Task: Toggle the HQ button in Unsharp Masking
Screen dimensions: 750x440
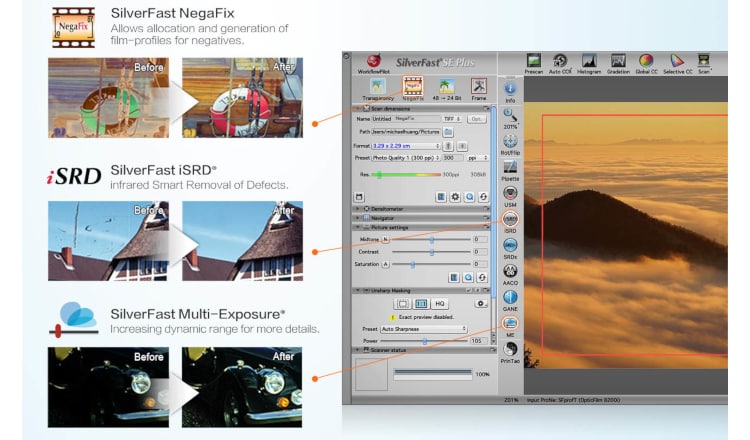Action: [439, 304]
